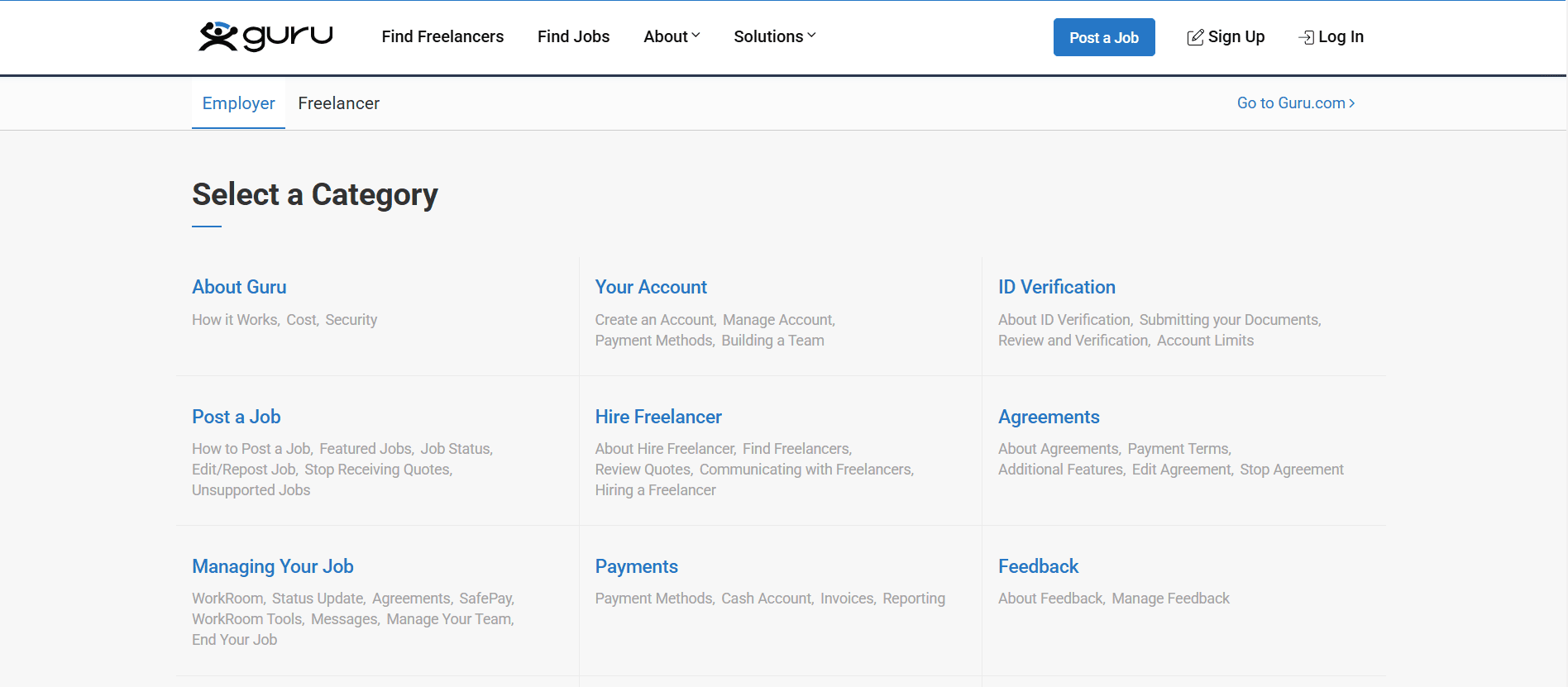
Task: Click the Status Update topic
Action: [318, 599]
